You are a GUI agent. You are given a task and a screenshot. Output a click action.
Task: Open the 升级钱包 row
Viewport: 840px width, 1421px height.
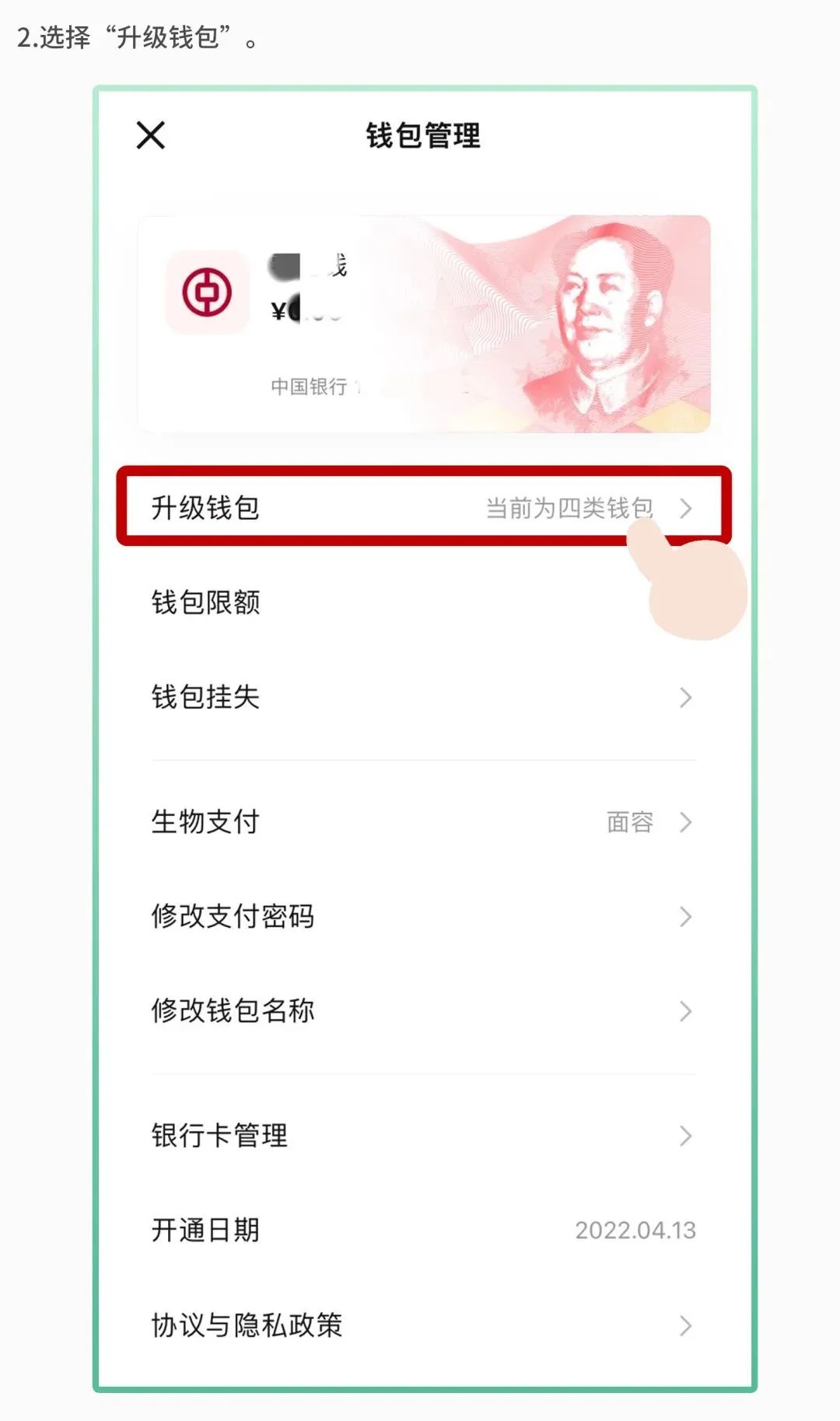[424, 507]
